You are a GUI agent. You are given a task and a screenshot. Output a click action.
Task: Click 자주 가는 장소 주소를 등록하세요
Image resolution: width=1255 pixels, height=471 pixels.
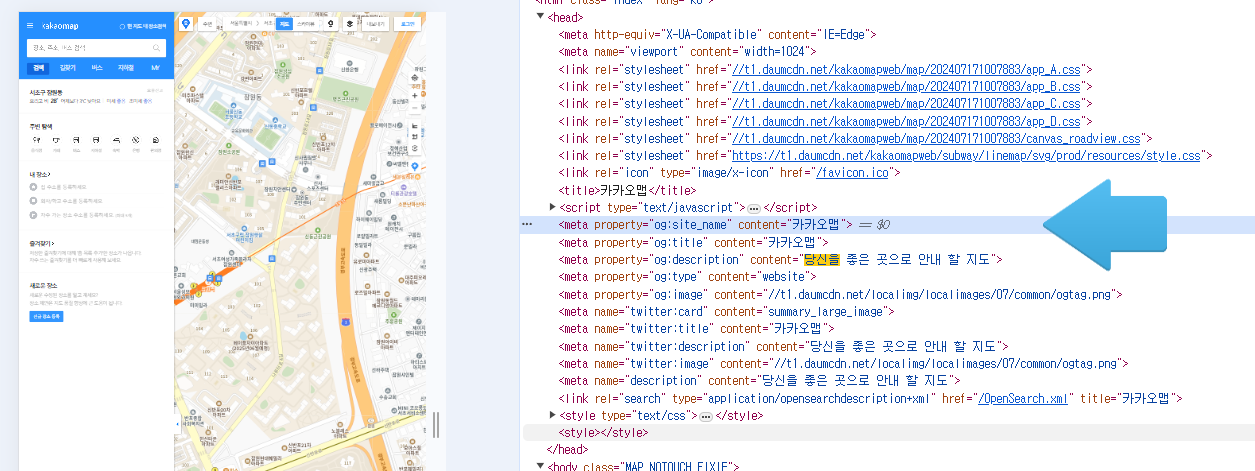point(78,215)
